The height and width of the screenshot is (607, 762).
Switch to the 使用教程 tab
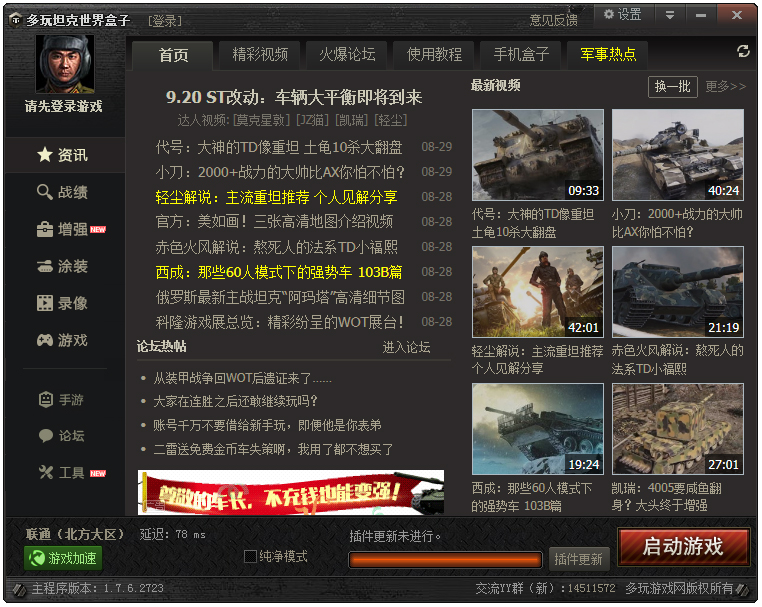[433, 54]
